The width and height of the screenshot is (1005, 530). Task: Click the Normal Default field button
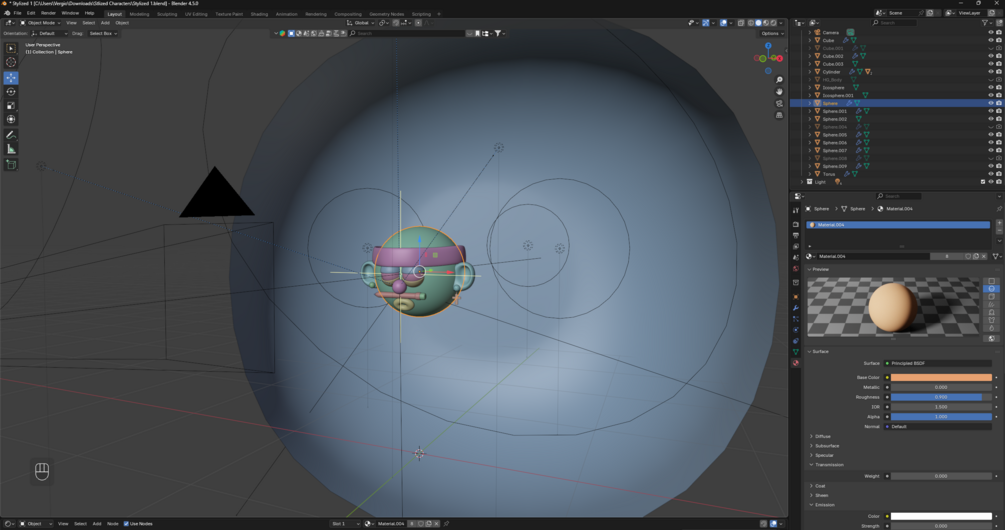(938, 426)
